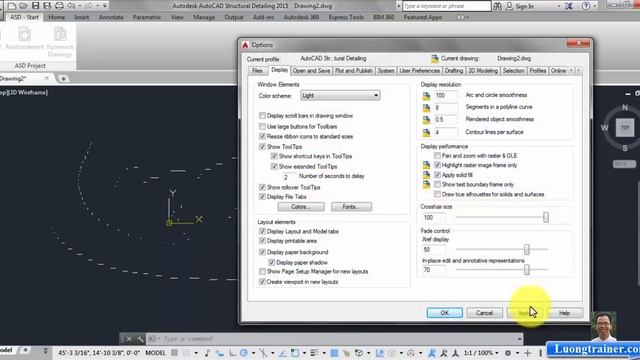
Task: Click the workspace switching gear icon in status bar
Action: (x=508, y=353)
